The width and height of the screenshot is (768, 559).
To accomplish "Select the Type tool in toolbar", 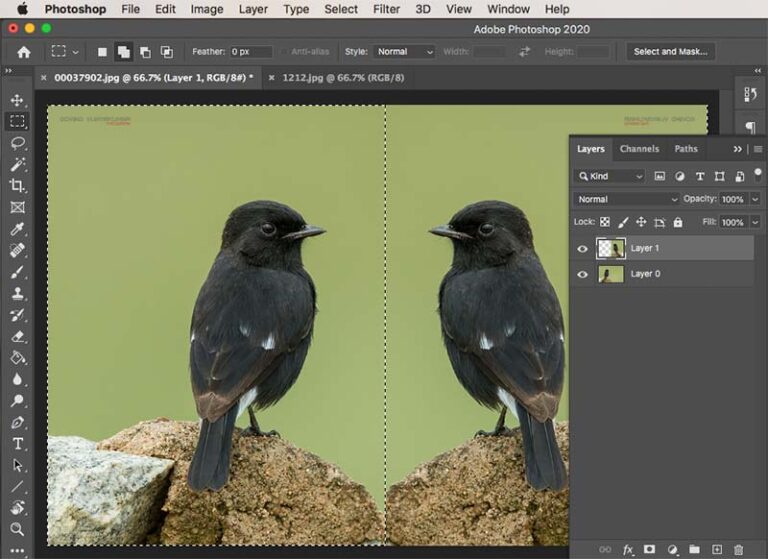I will [18, 444].
